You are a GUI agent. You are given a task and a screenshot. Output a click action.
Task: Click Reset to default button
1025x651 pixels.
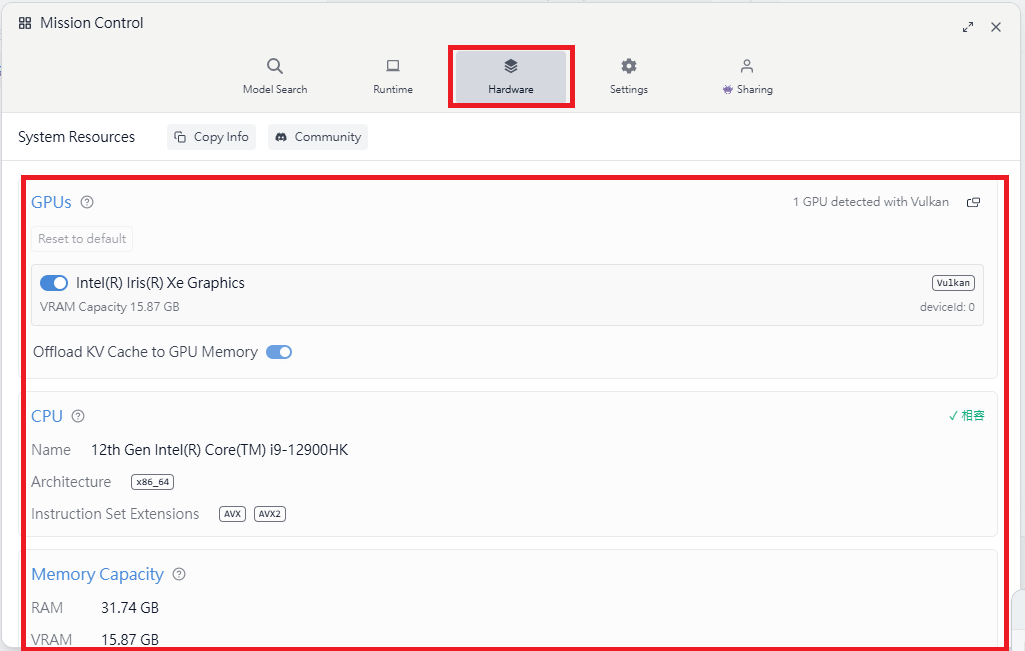tap(82, 239)
